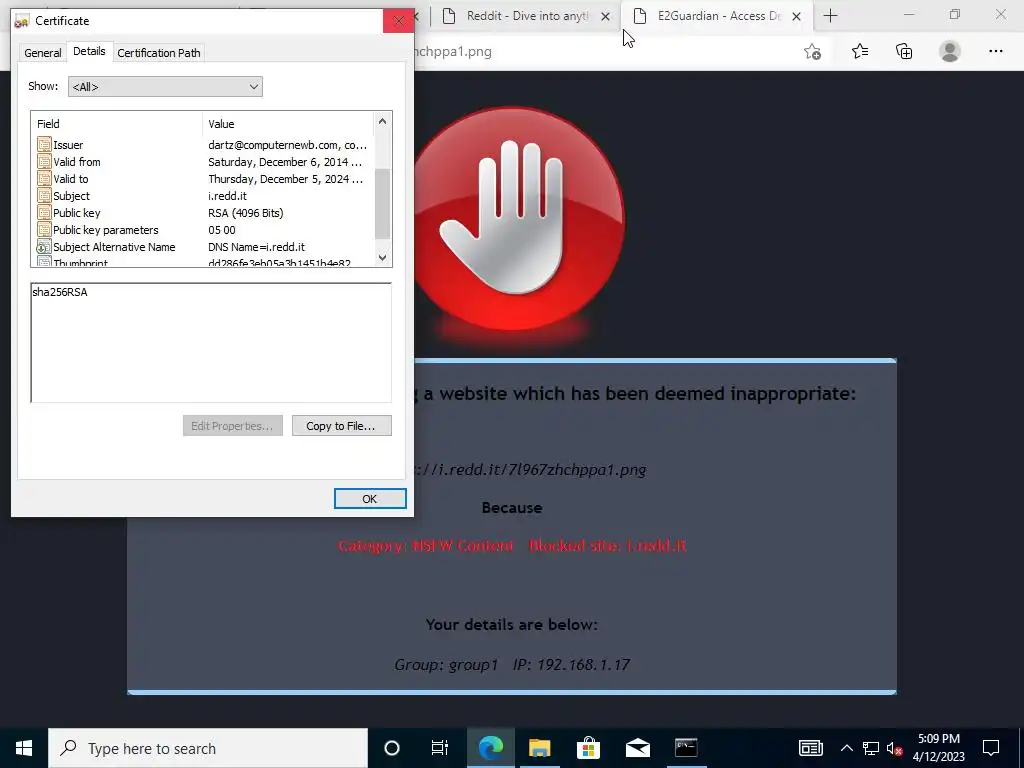Click the Type here to search box
The image size is (1024, 768).
[208, 748]
